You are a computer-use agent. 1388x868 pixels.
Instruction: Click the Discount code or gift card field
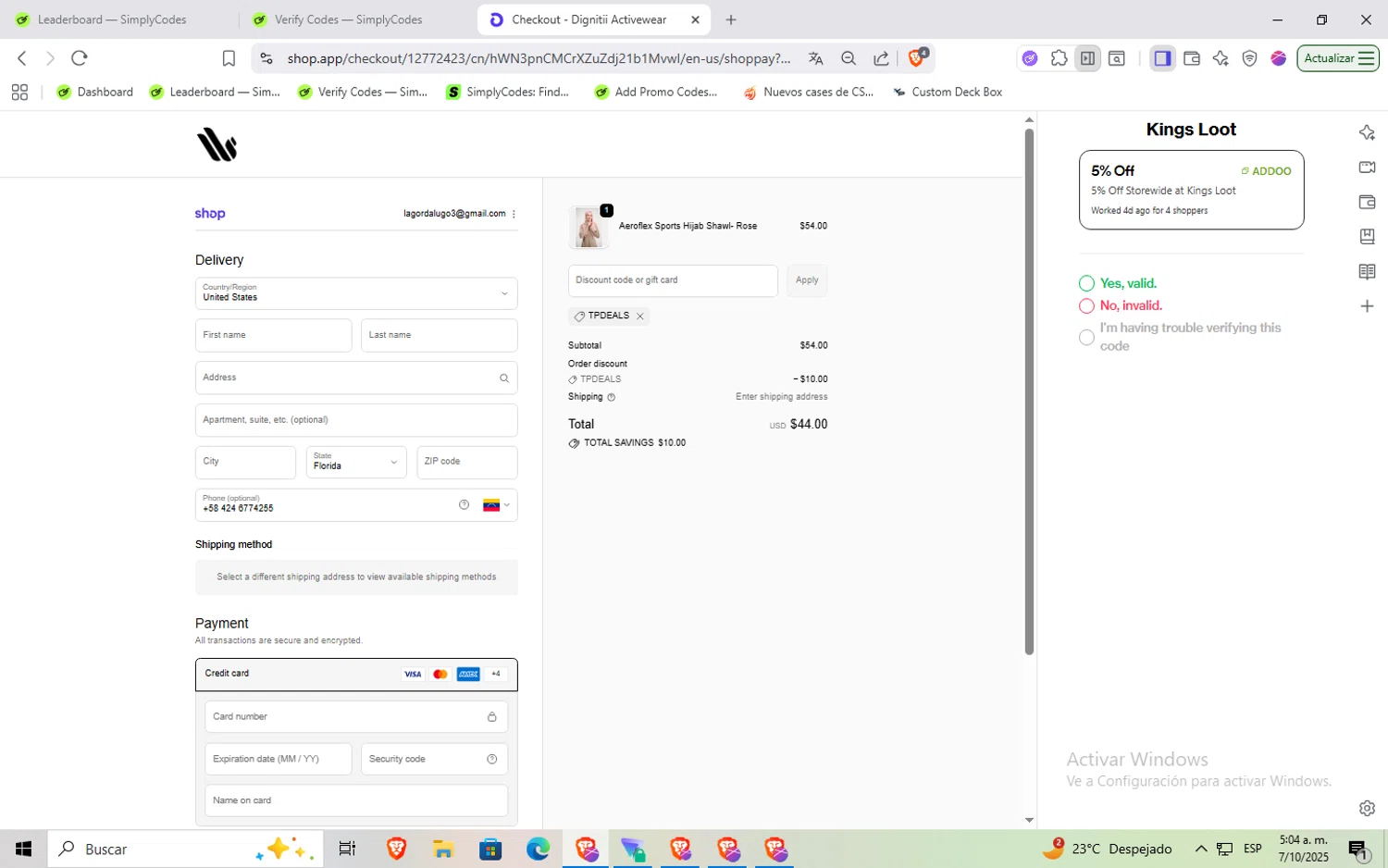coord(673,280)
